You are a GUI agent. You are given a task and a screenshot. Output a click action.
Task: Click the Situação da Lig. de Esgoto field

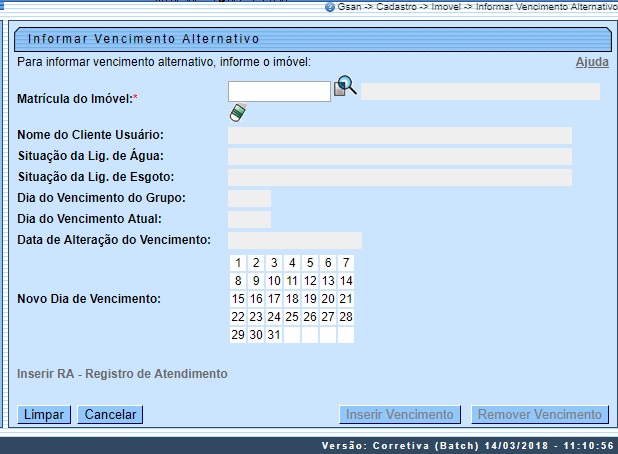tap(400, 177)
